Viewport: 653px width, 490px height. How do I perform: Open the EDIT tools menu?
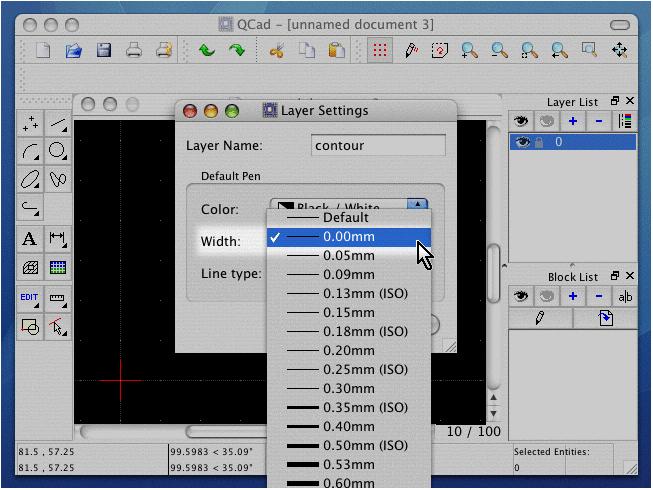[x=30, y=298]
